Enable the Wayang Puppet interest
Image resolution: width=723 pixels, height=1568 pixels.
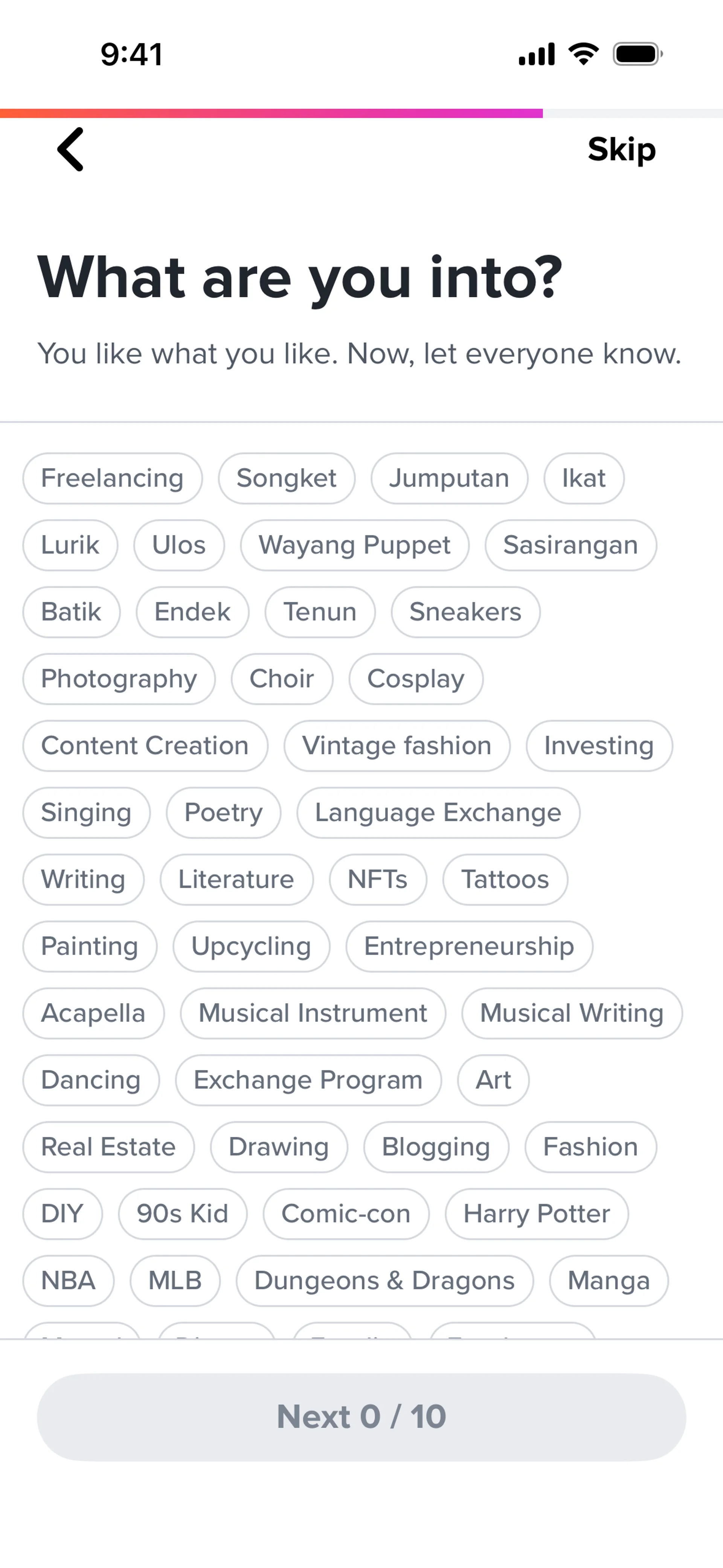[355, 546]
